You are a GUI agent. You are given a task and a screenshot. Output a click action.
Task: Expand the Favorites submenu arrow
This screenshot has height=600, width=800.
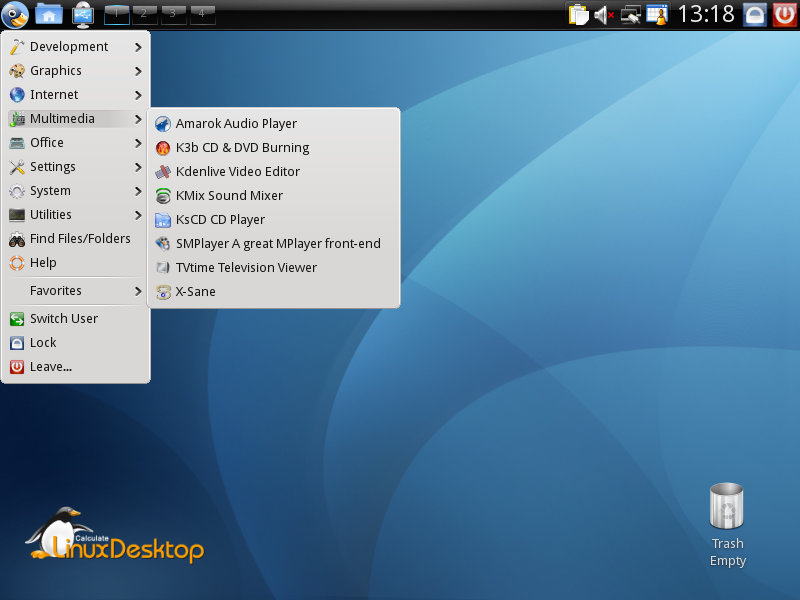coord(138,291)
